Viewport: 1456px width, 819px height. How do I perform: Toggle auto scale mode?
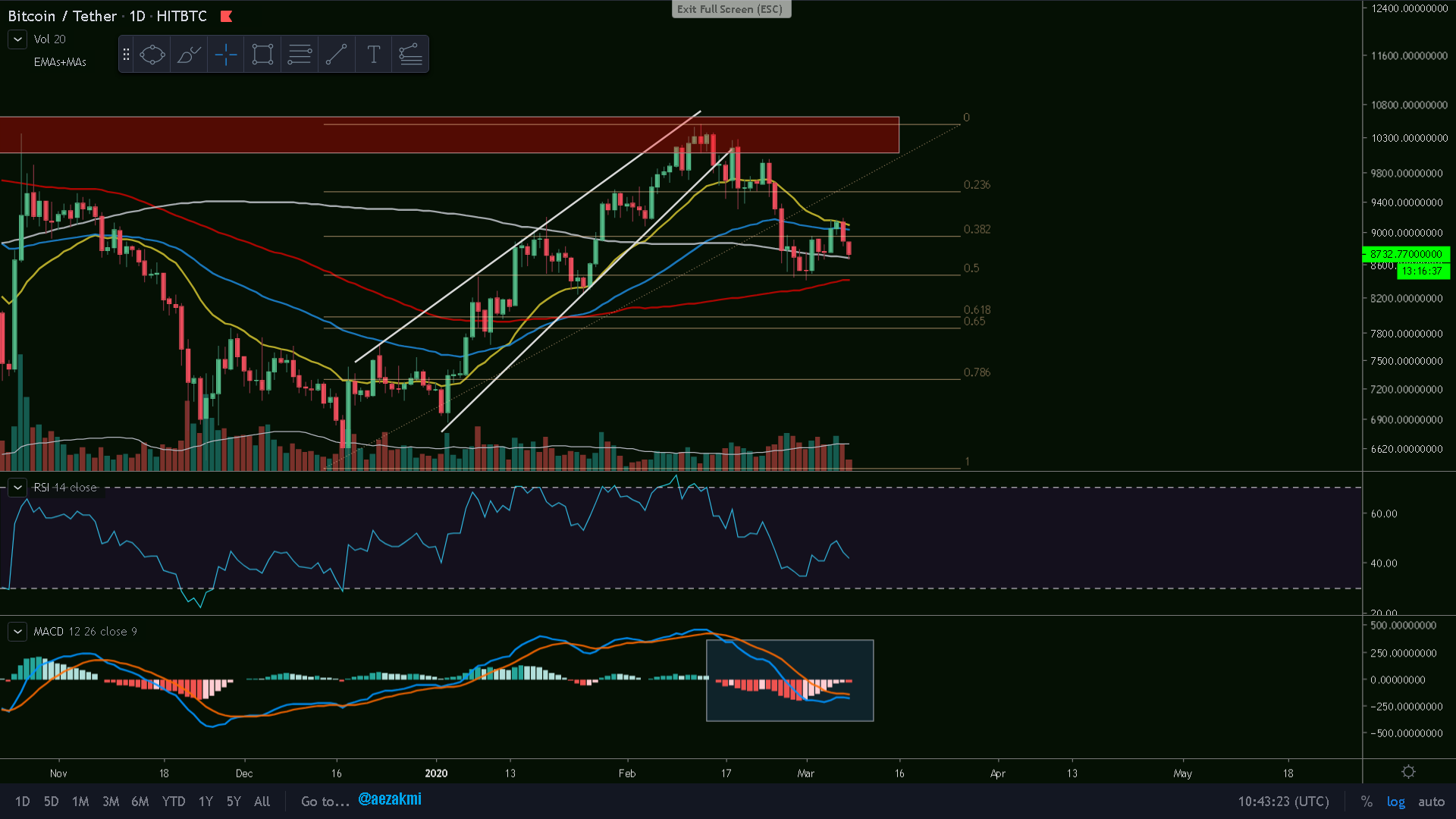(1431, 802)
